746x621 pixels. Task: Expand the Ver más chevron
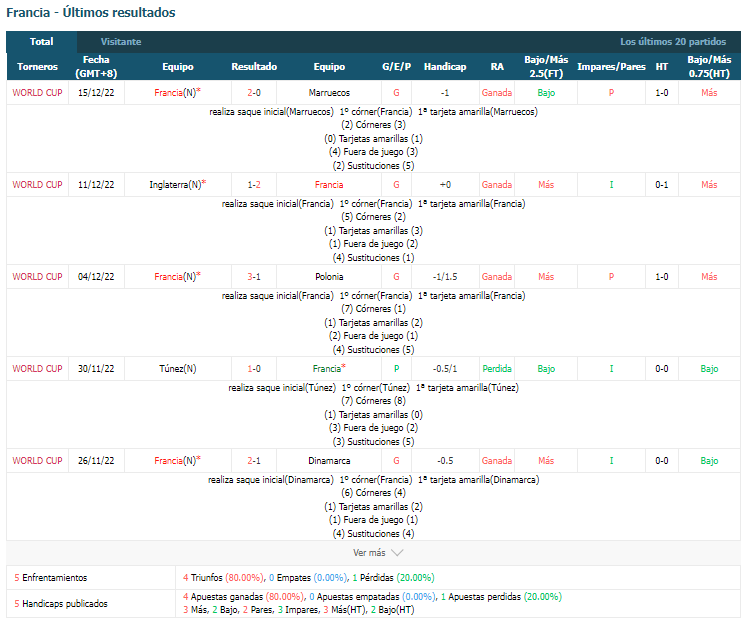397,552
